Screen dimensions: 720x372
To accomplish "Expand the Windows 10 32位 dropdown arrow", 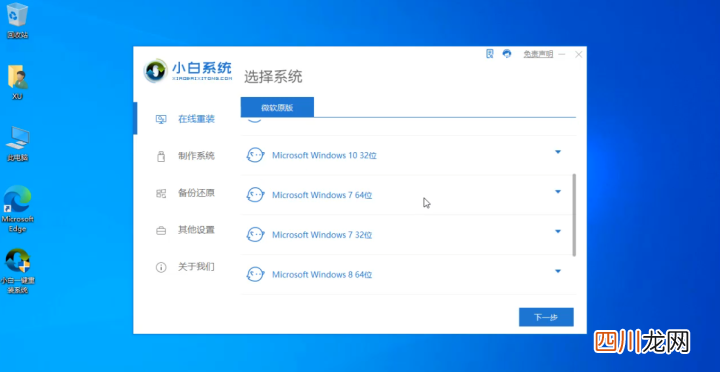I will click(558, 152).
